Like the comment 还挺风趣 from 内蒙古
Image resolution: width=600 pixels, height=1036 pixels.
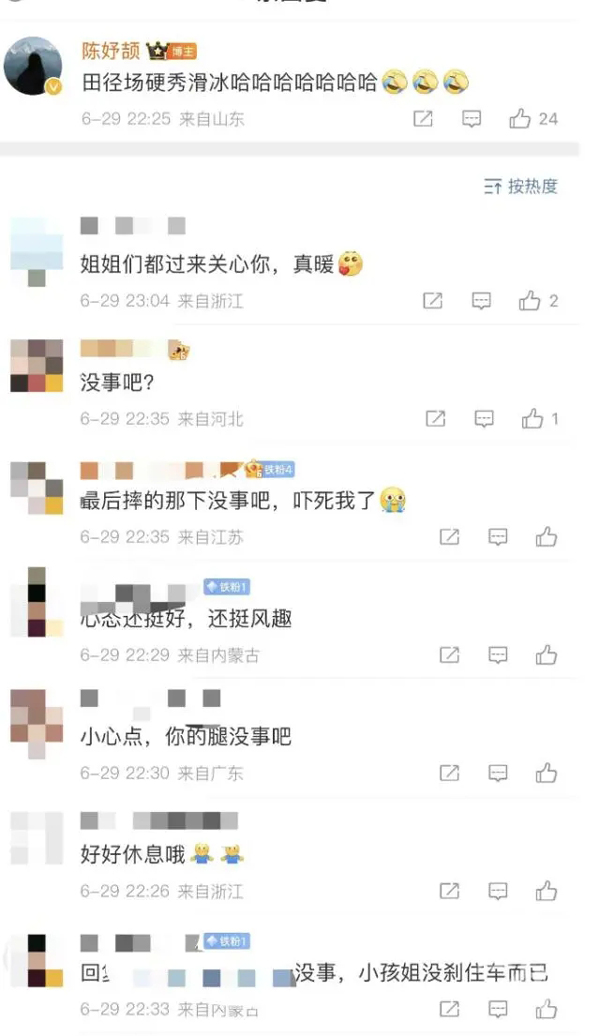(x=546, y=655)
